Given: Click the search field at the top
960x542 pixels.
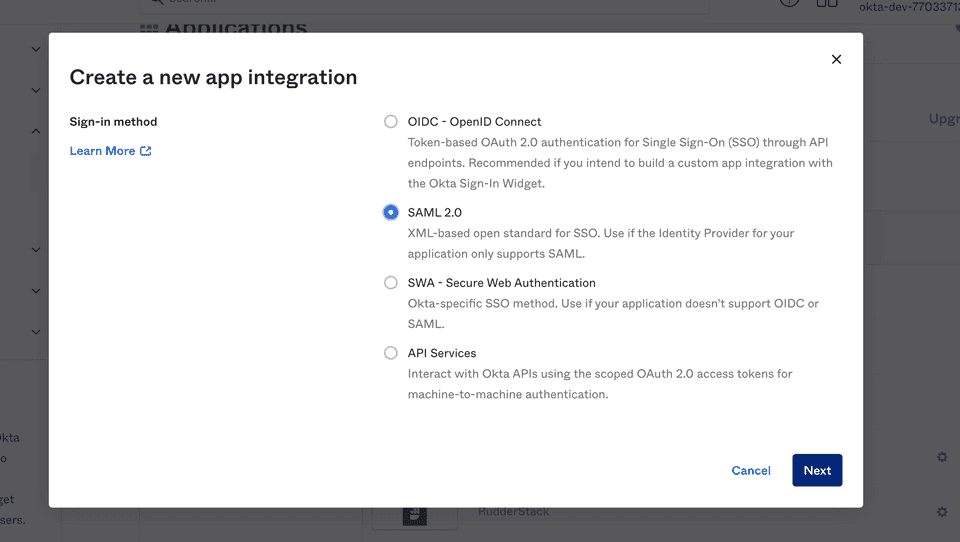Looking at the screenshot, I should pos(430,4).
